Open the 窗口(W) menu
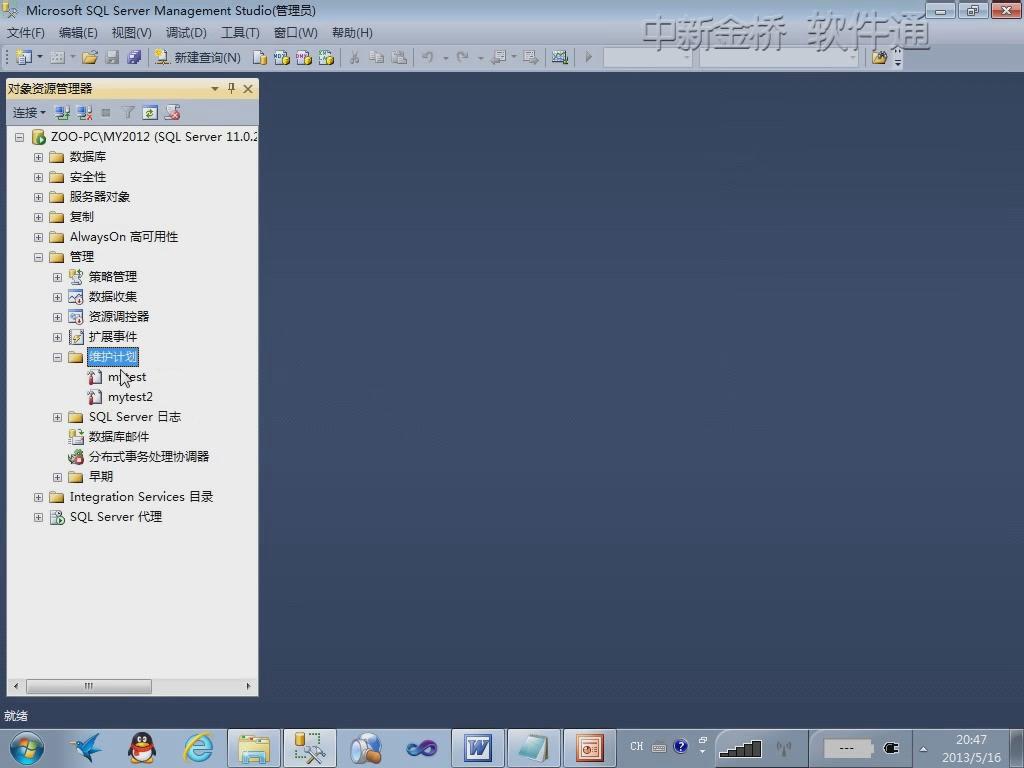The image size is (1024, 768). (x=295, y=33)
